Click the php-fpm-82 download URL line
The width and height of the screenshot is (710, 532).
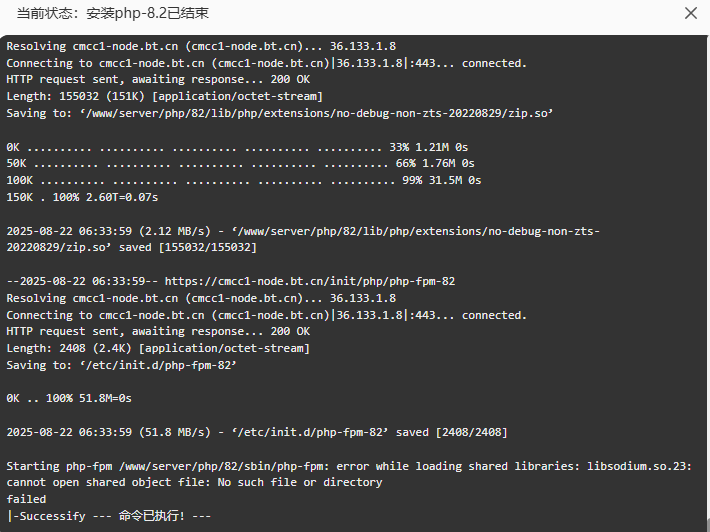(230, 281)
